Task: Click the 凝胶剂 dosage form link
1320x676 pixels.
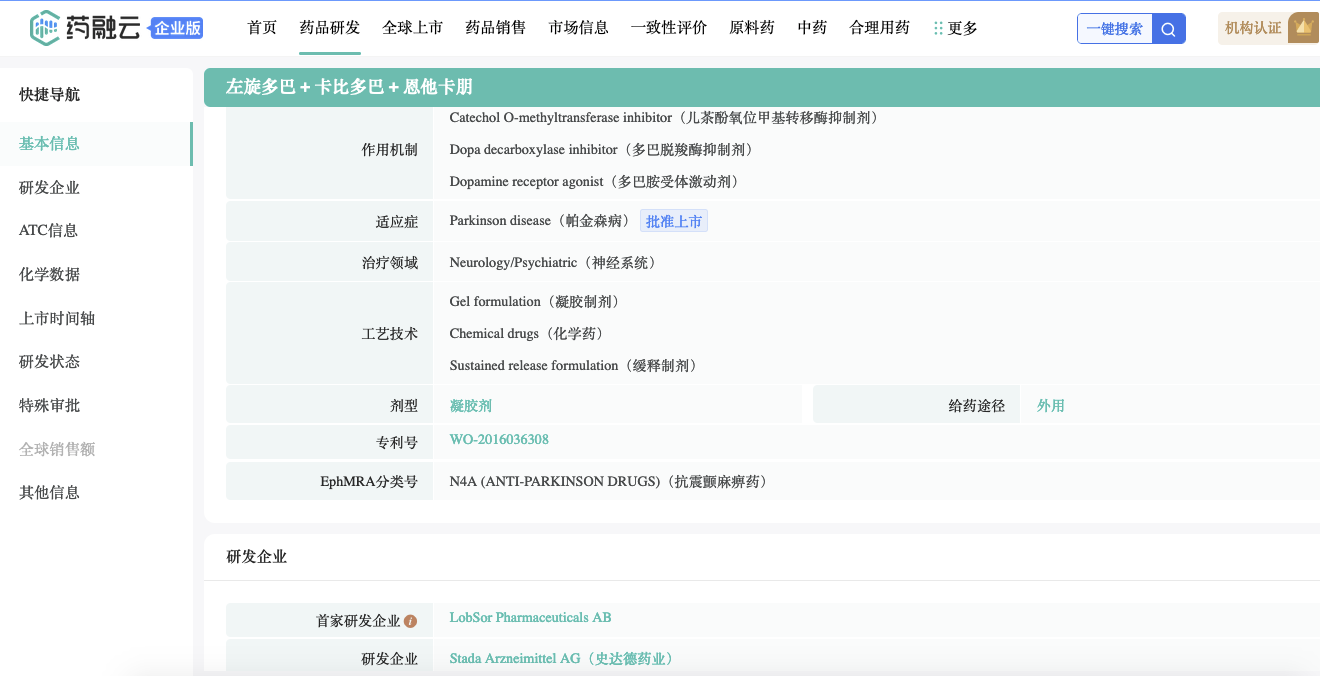Action: [x=470, y=406]
